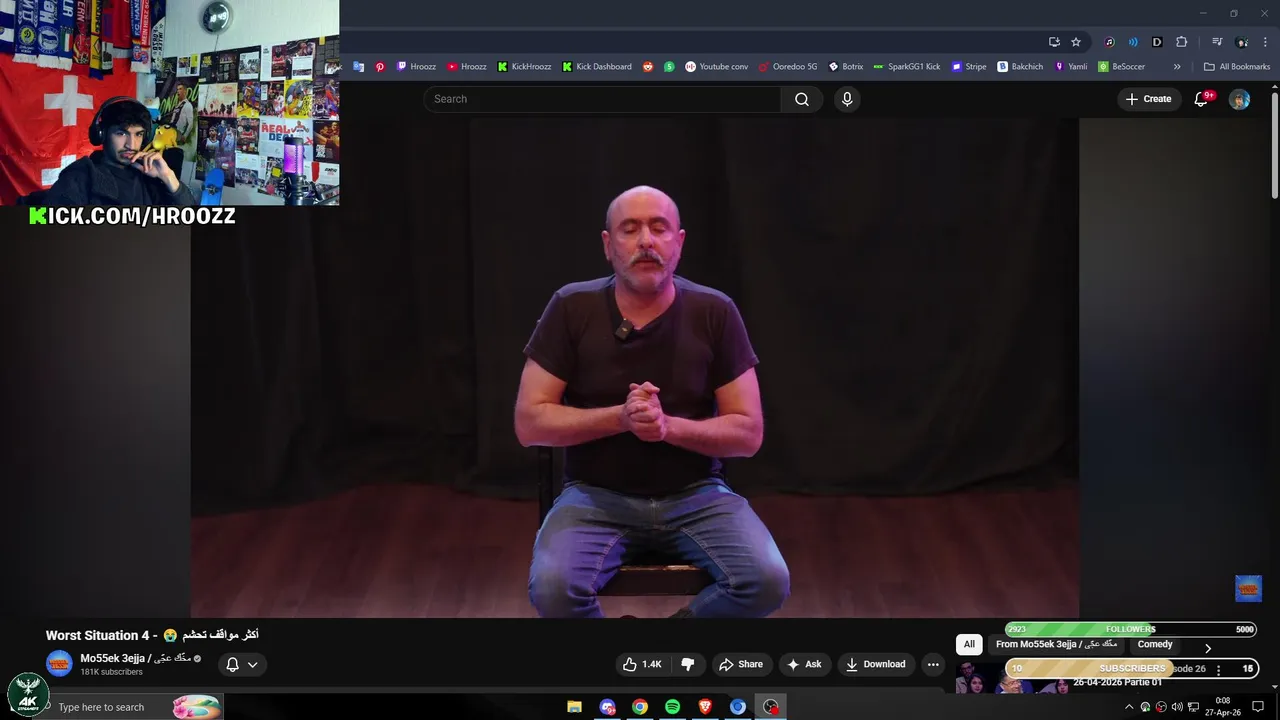1280x720 pixels.
Task: Select the From Mo55ek 3ejja chip
Action: (x=1057, y=644)
